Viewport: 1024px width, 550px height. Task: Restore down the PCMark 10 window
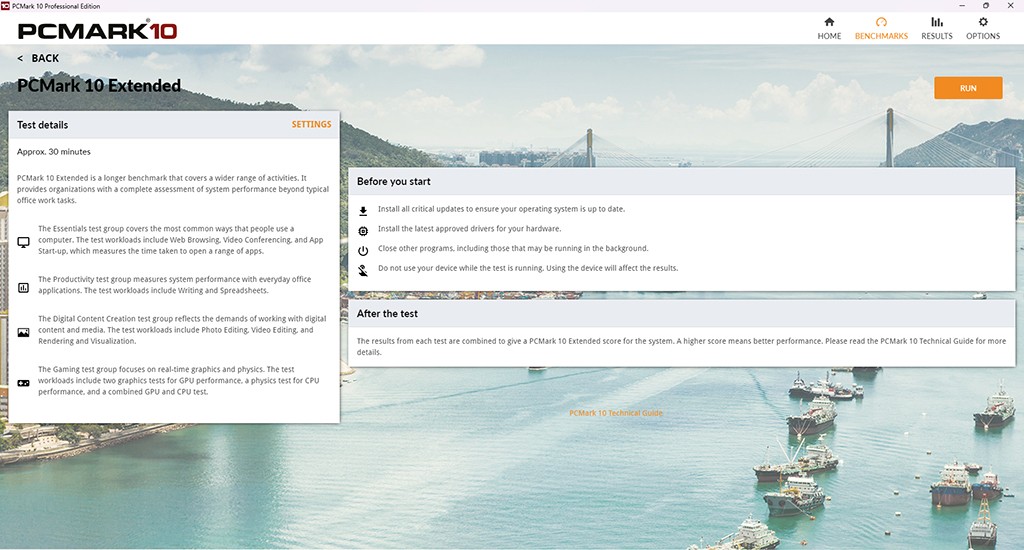tap(986, 5)
